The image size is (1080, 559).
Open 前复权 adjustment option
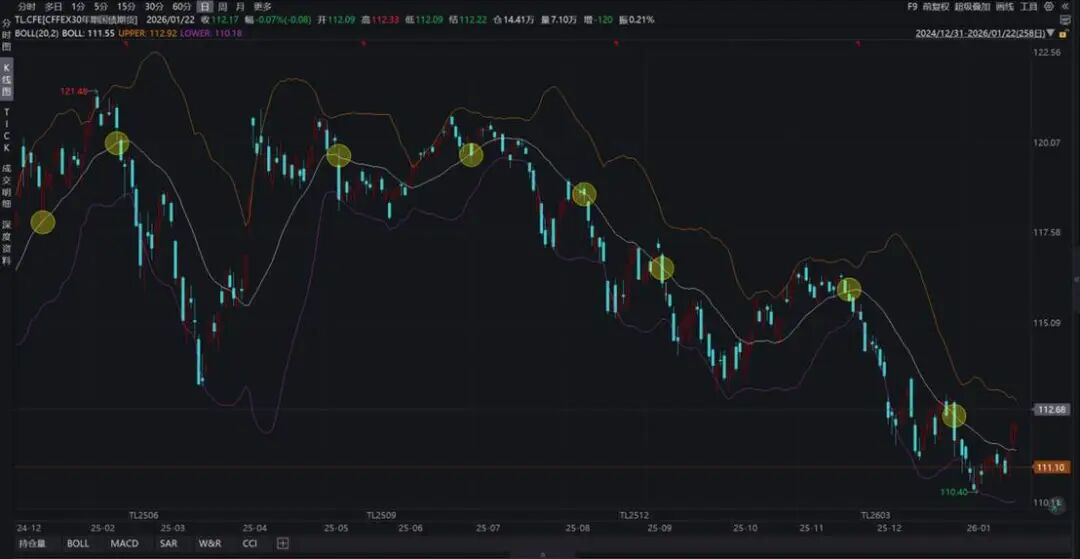[936, 6]
